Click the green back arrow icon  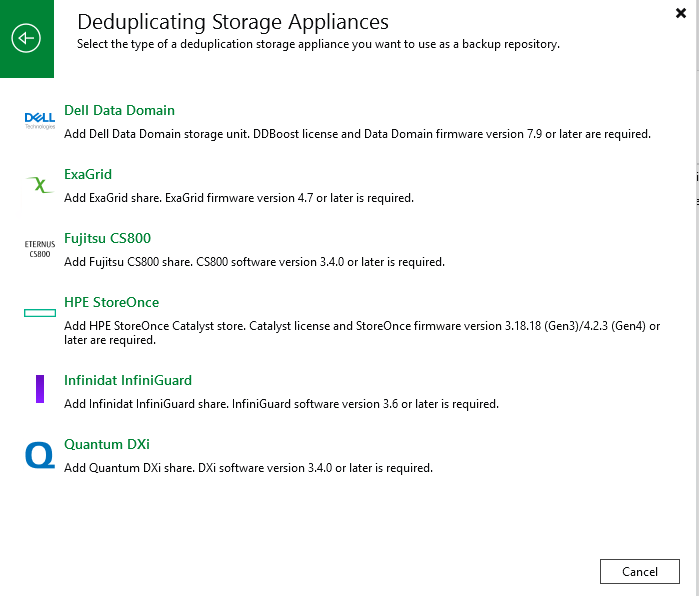[26, 39]
